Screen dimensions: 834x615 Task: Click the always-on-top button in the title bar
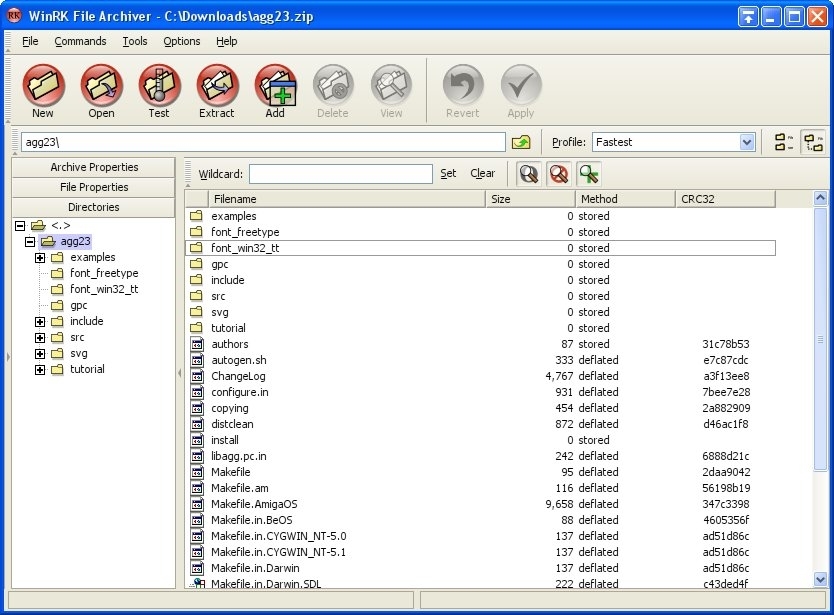tap(748, 17)
